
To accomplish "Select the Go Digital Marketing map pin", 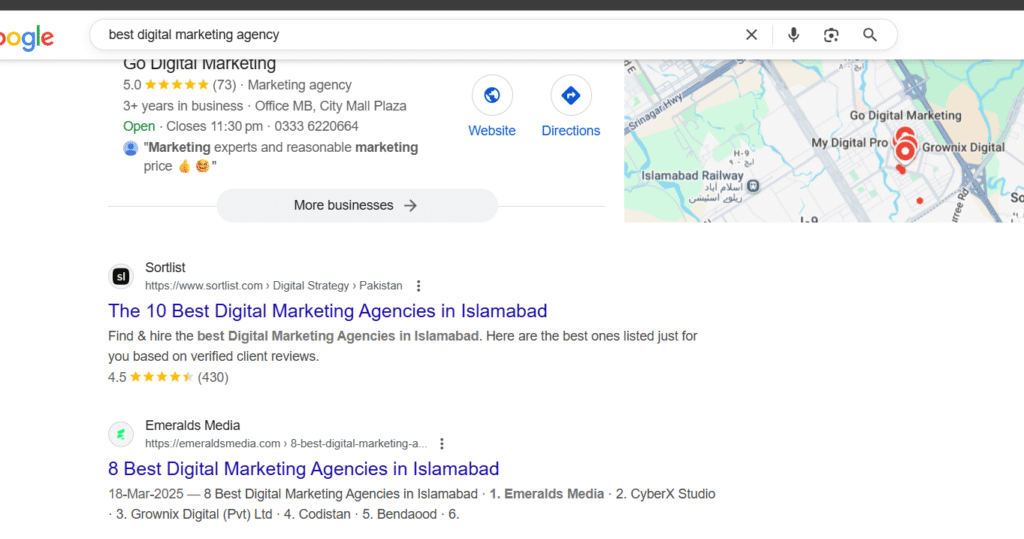I will coord(904,136).
